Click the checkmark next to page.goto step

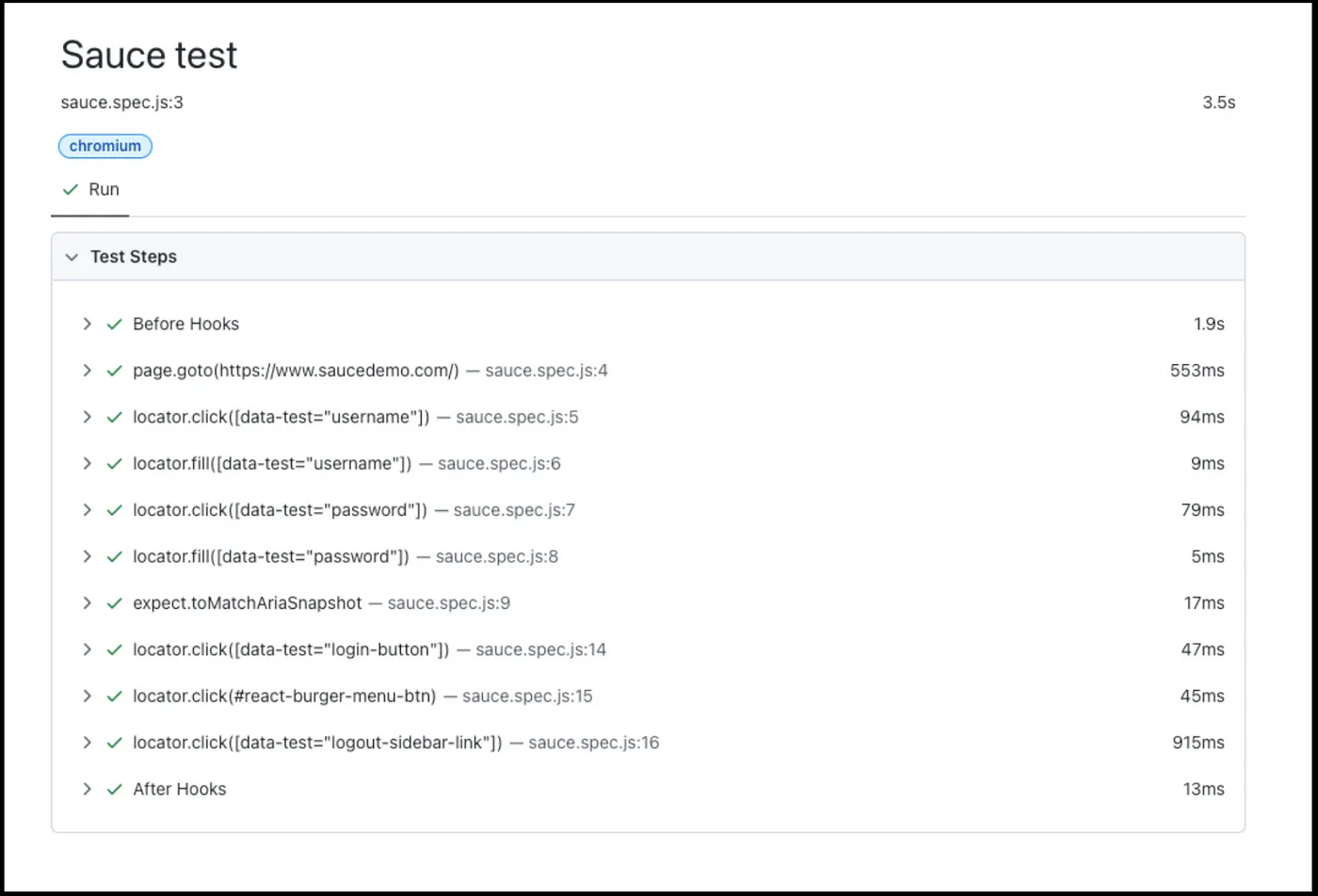115,371
